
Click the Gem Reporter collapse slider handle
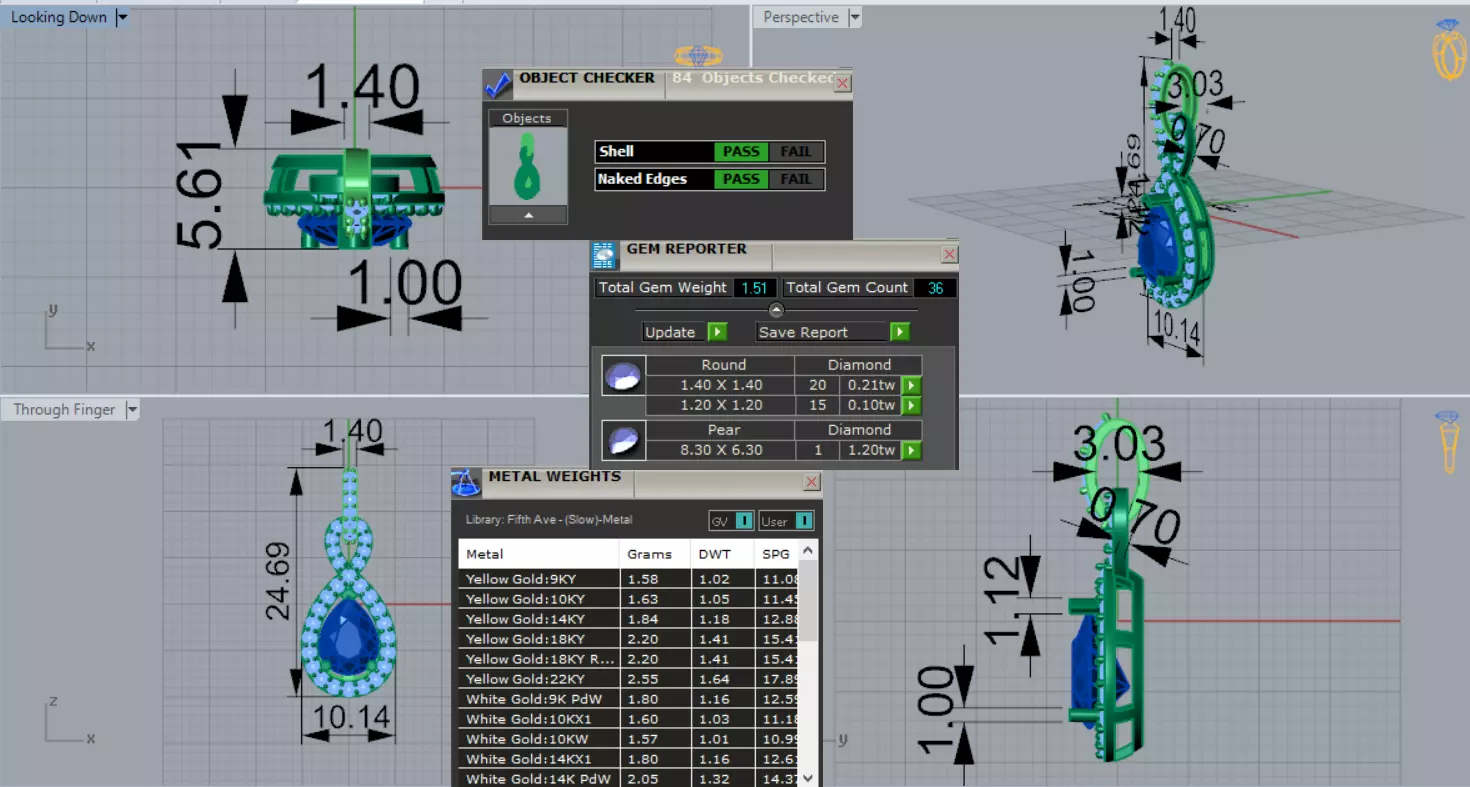776,310
